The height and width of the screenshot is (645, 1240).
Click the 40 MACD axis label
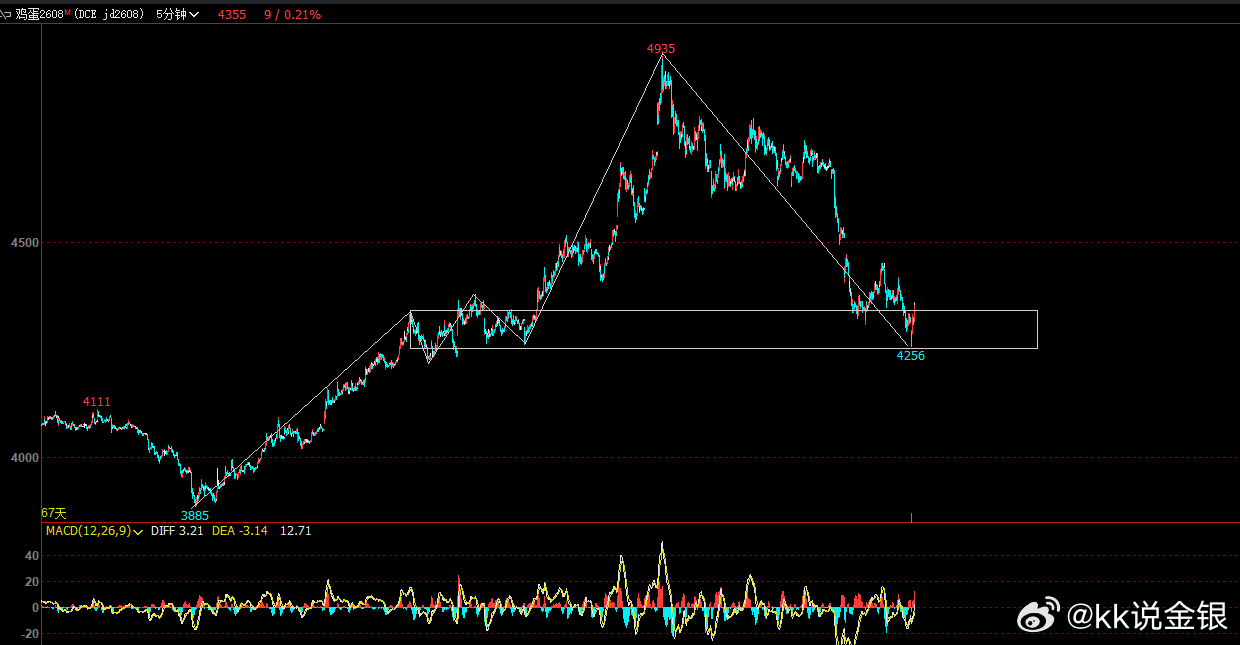click(x=32, y=556)
